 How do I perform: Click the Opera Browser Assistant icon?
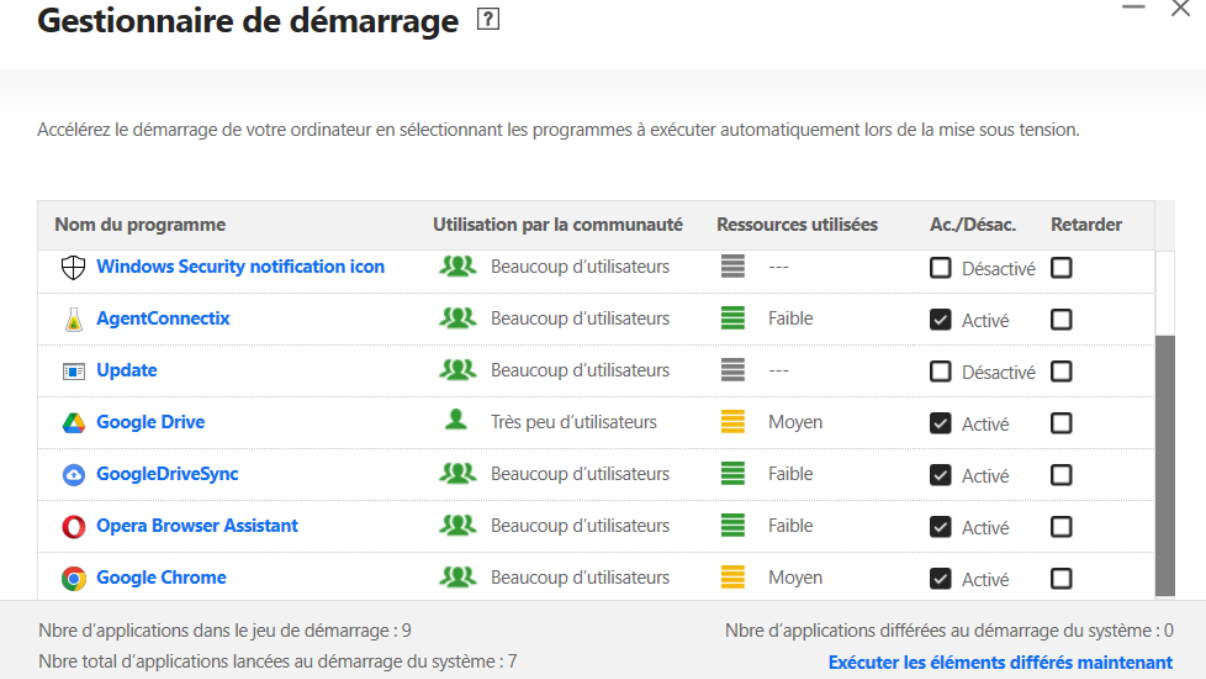(70, 526)
